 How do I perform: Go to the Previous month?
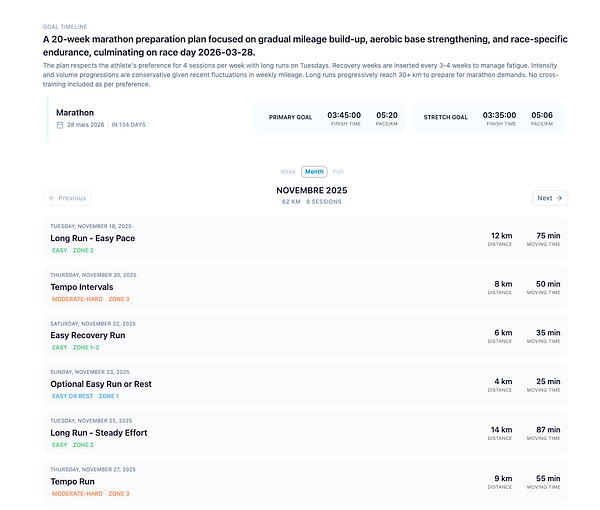coord(67,198)
